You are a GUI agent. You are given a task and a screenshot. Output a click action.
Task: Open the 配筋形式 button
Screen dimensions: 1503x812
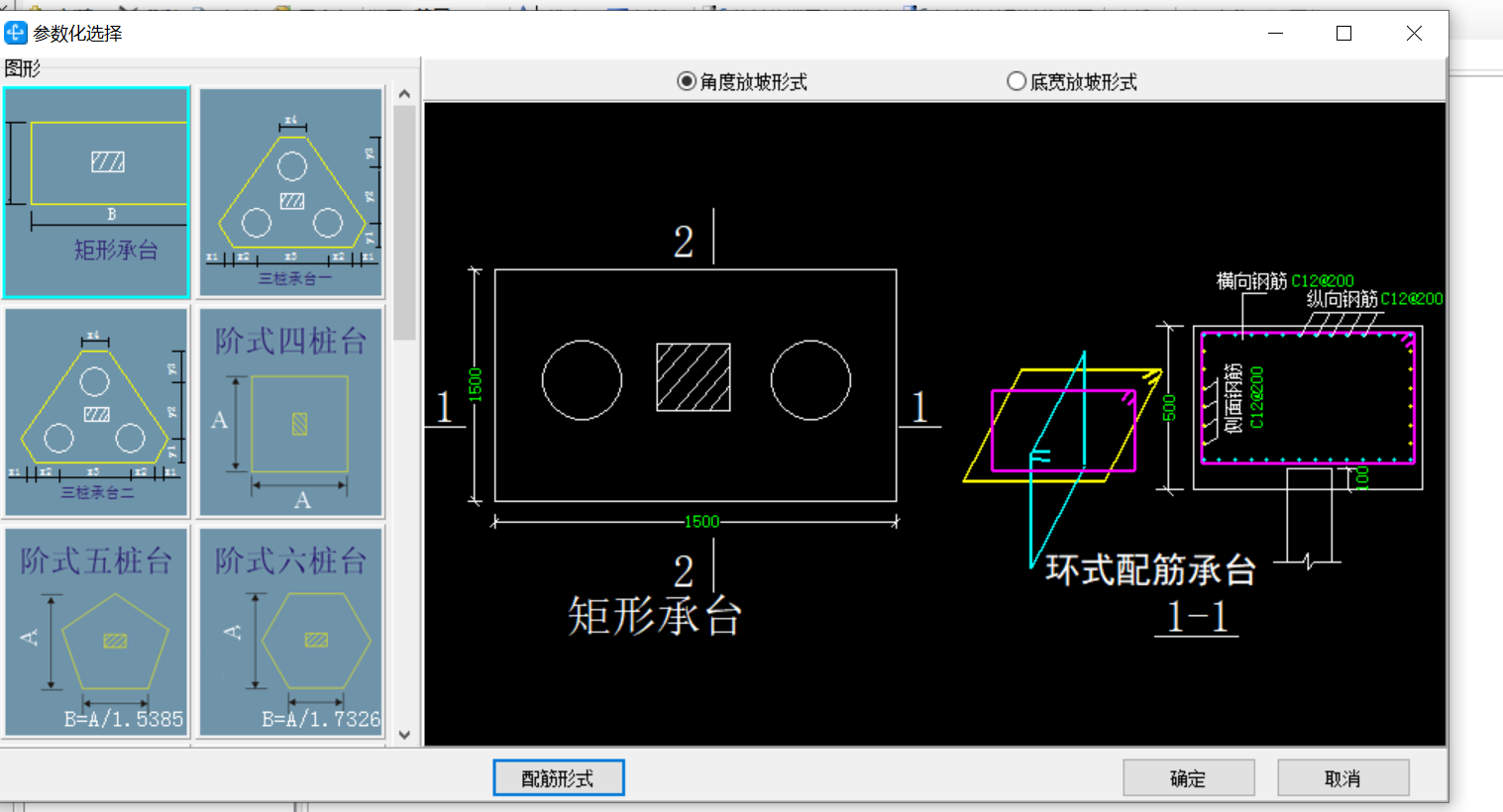click(x=559, y=778)
